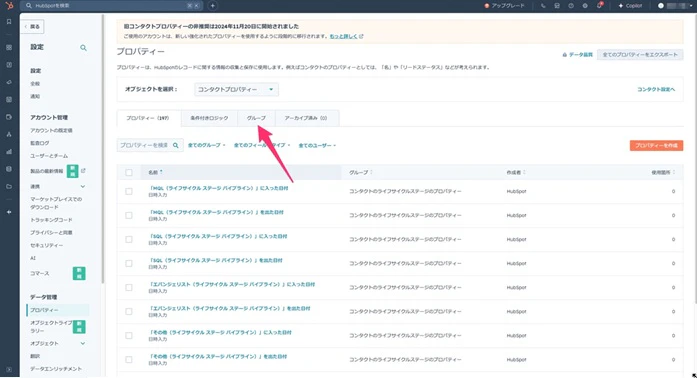Switch to the アーカイブ済み tab
Image resolution: width=697 pixels, height=378 pixels.
coord(306,118)
